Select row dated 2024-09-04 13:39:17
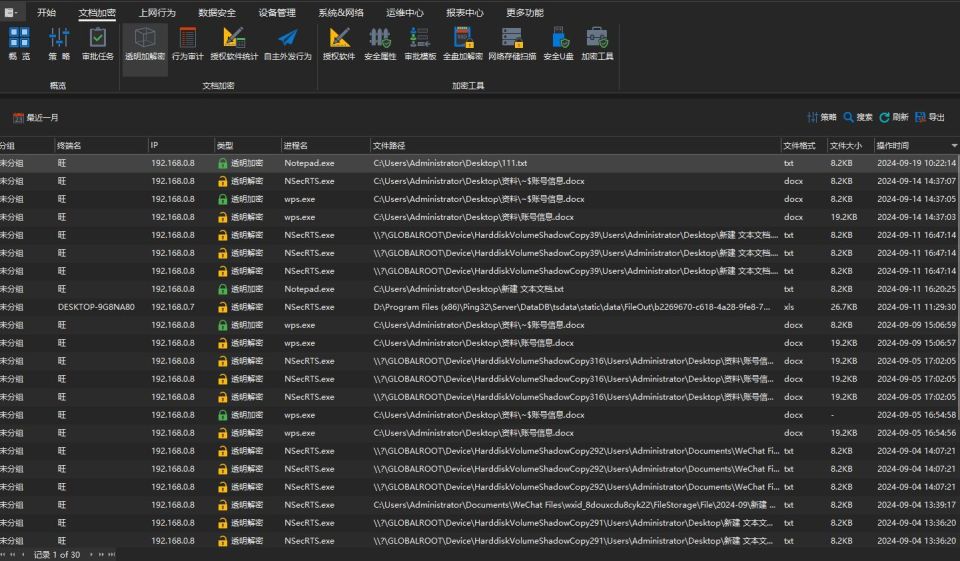The width and height of the screenshot is (960, 561). coord(480,505)
